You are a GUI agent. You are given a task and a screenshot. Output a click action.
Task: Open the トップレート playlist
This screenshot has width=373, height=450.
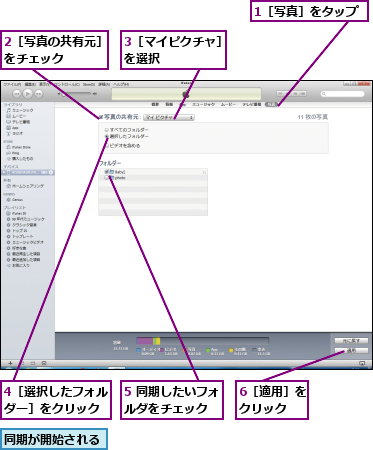click(20, 236)
